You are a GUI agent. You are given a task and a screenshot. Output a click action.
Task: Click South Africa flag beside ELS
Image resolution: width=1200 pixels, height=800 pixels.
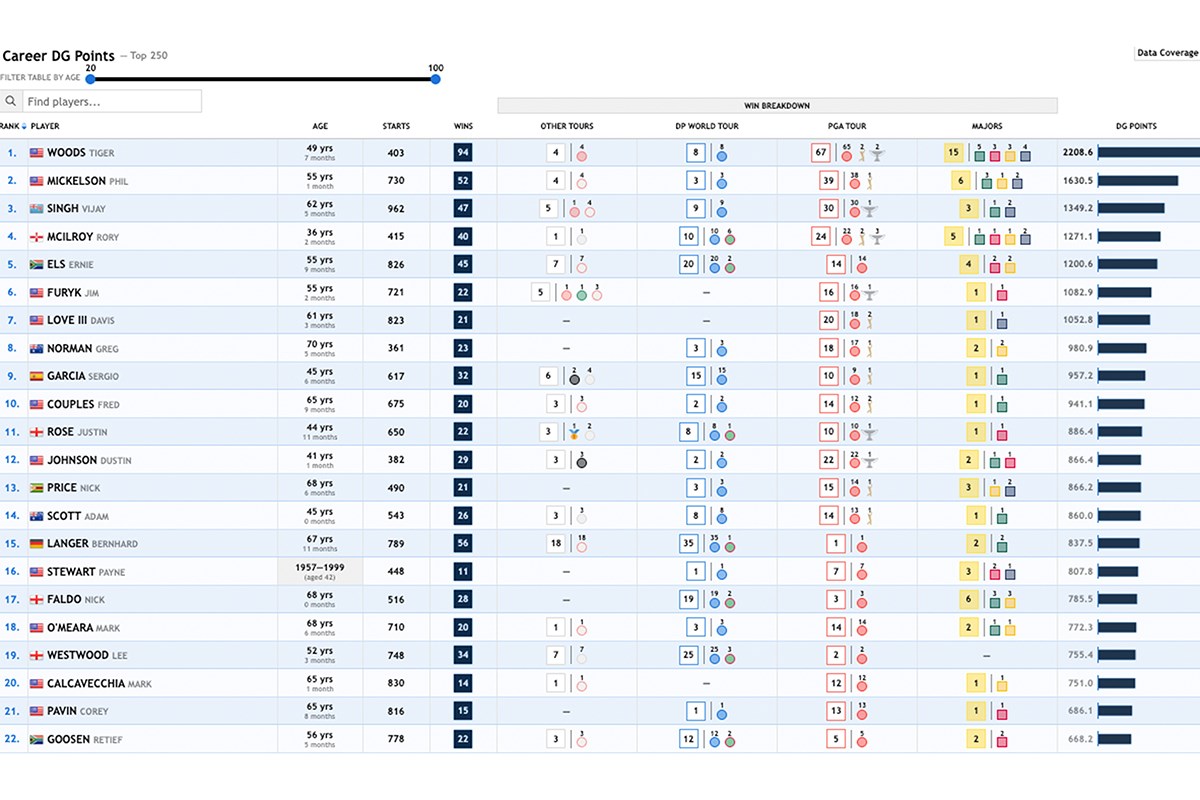pyautogui.click(x=37, y=265)
